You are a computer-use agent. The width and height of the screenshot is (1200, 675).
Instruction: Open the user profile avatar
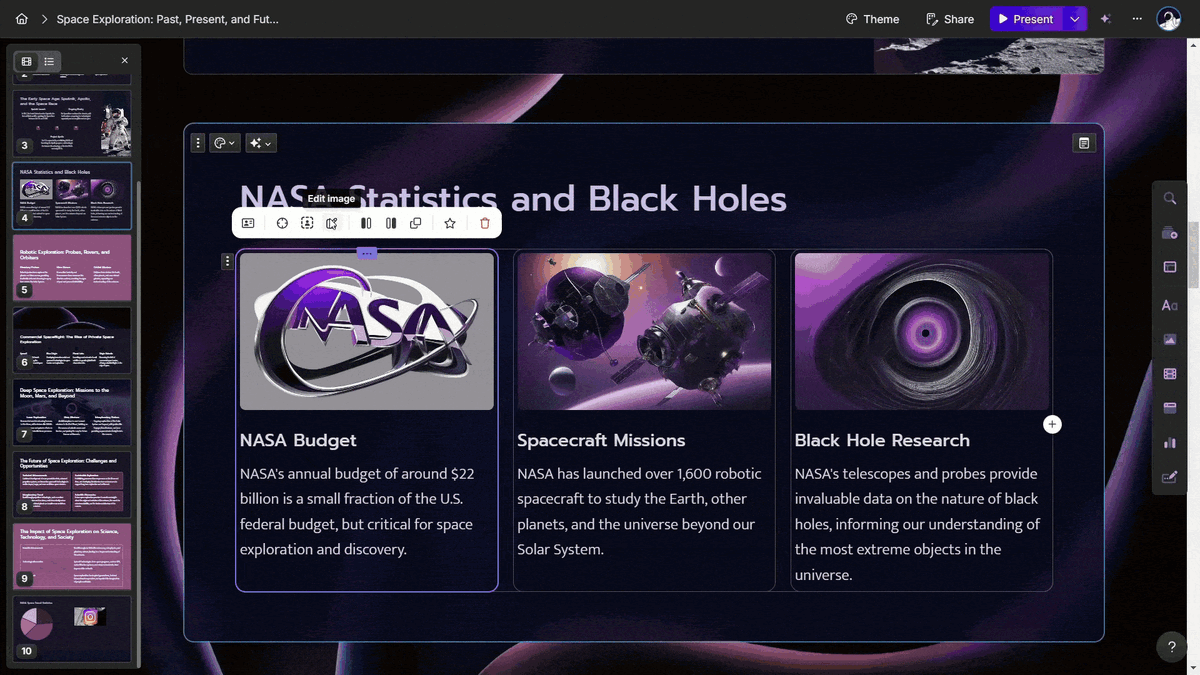click(1169, 19)
